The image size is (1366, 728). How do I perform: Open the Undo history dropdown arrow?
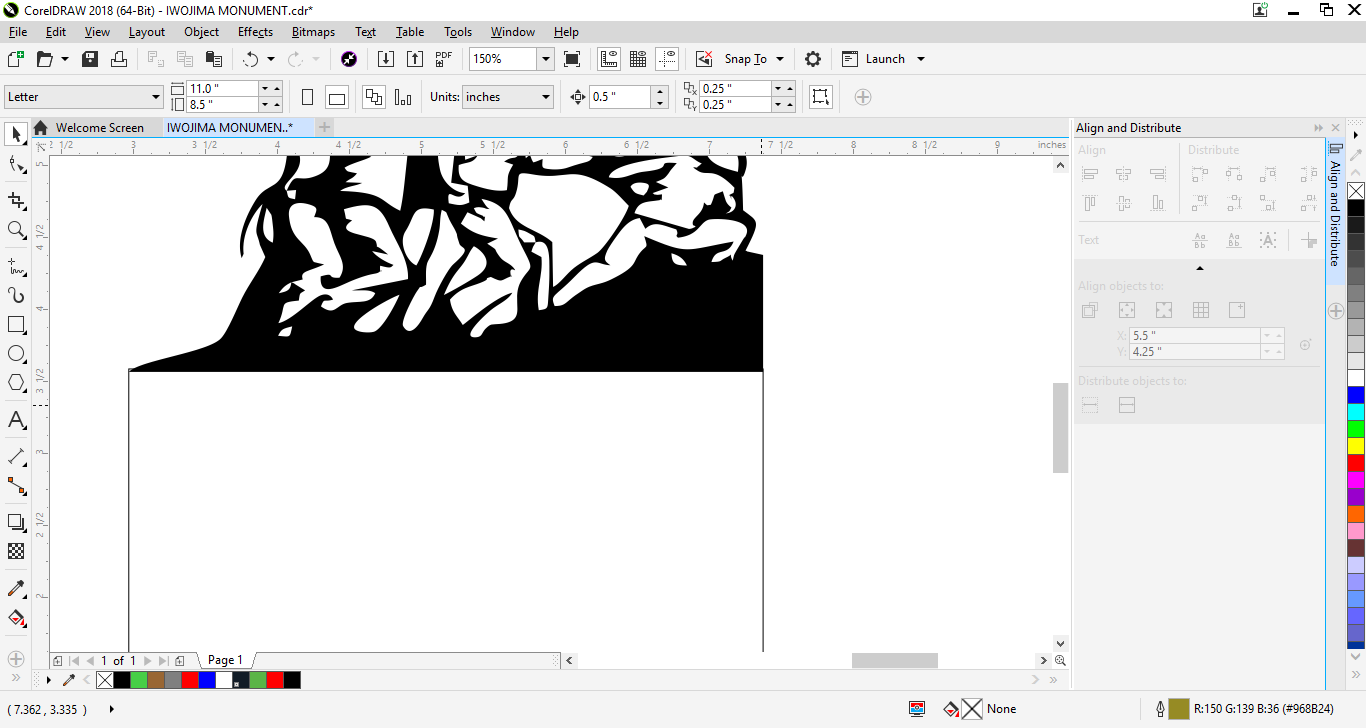tap(270, 59)
